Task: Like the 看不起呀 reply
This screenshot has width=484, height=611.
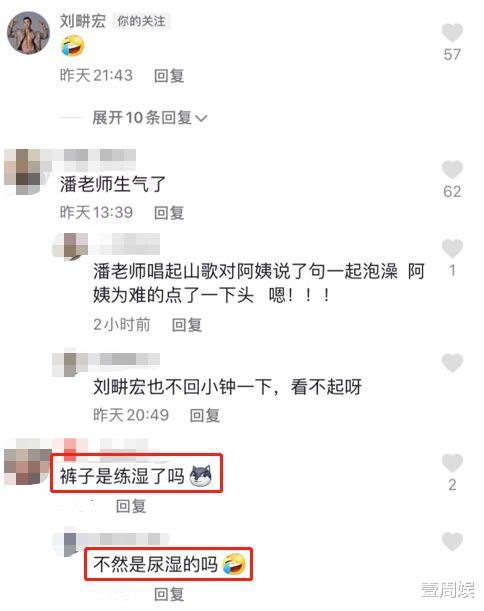Action: 452,362
